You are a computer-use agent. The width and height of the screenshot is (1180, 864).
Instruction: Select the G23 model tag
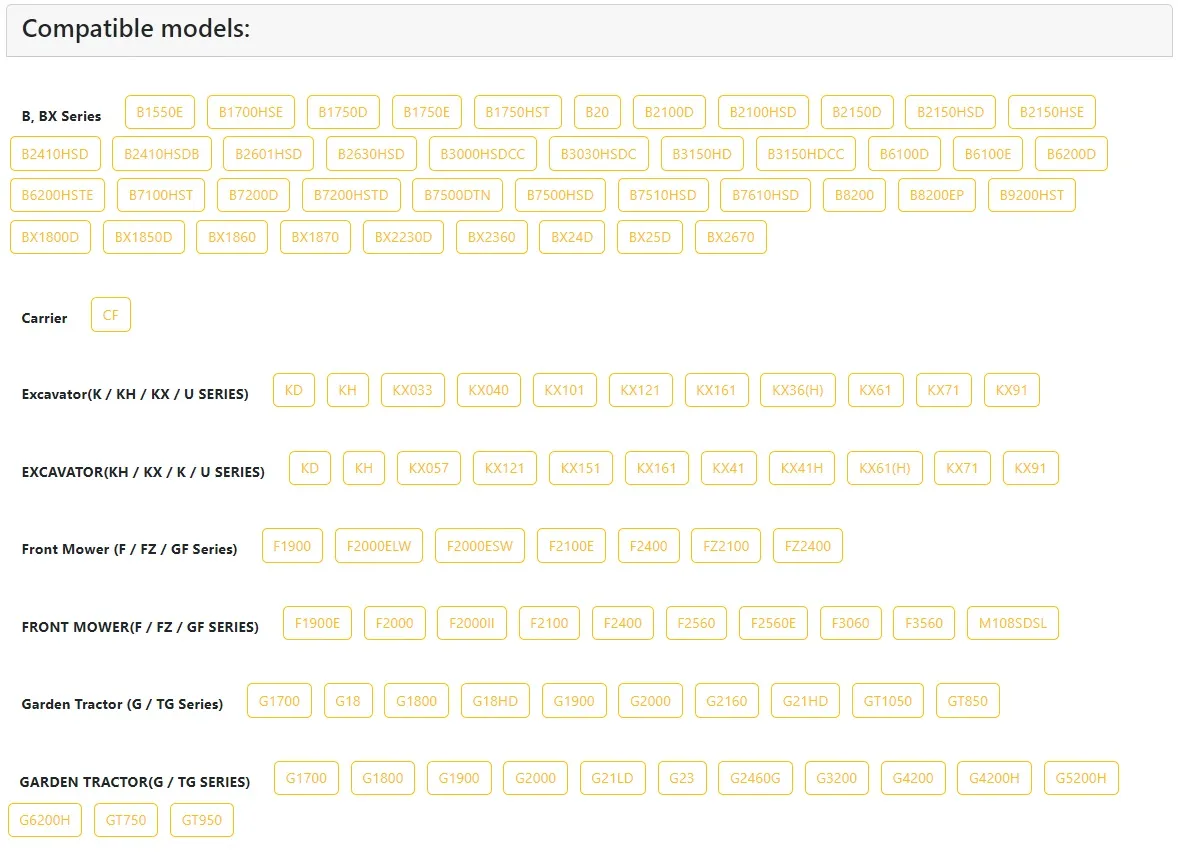tap(681, 778)
